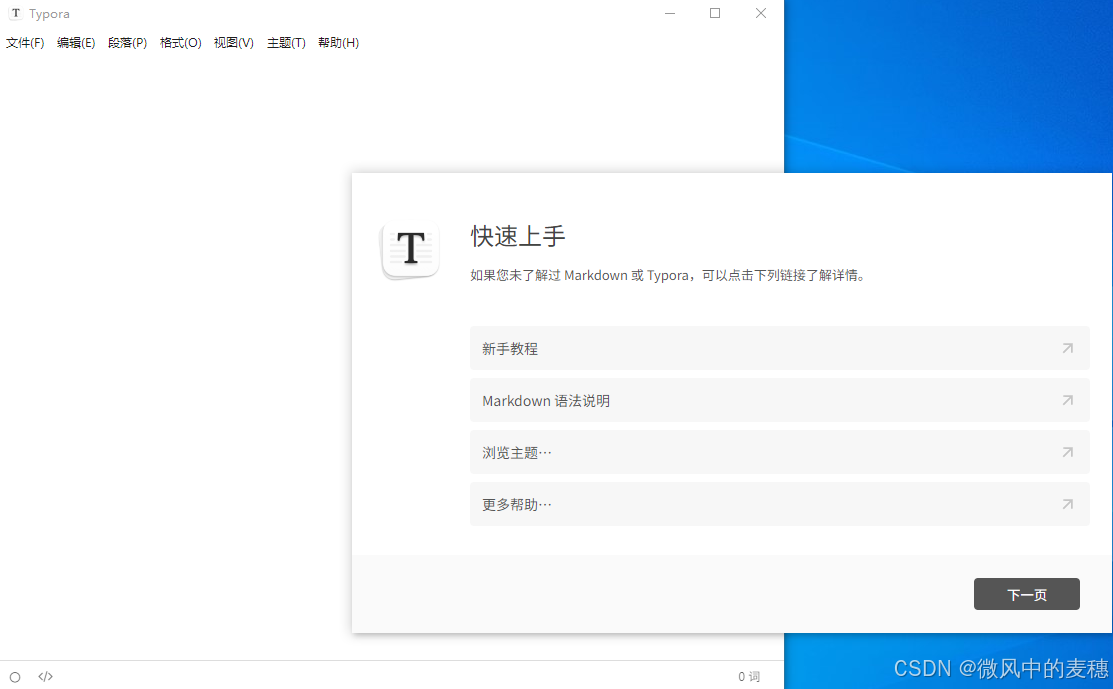The image size is (1113, 689).
Task: Open the 帮助(H) menu
Action: [x=339, y=43]
